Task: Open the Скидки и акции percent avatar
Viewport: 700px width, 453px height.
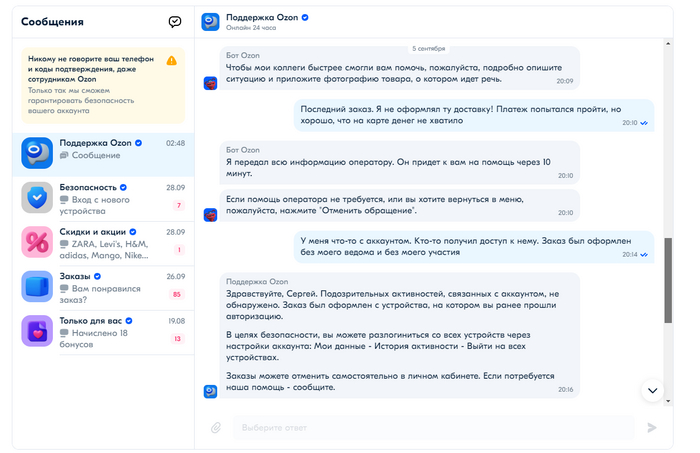Action: coord(37,242)
